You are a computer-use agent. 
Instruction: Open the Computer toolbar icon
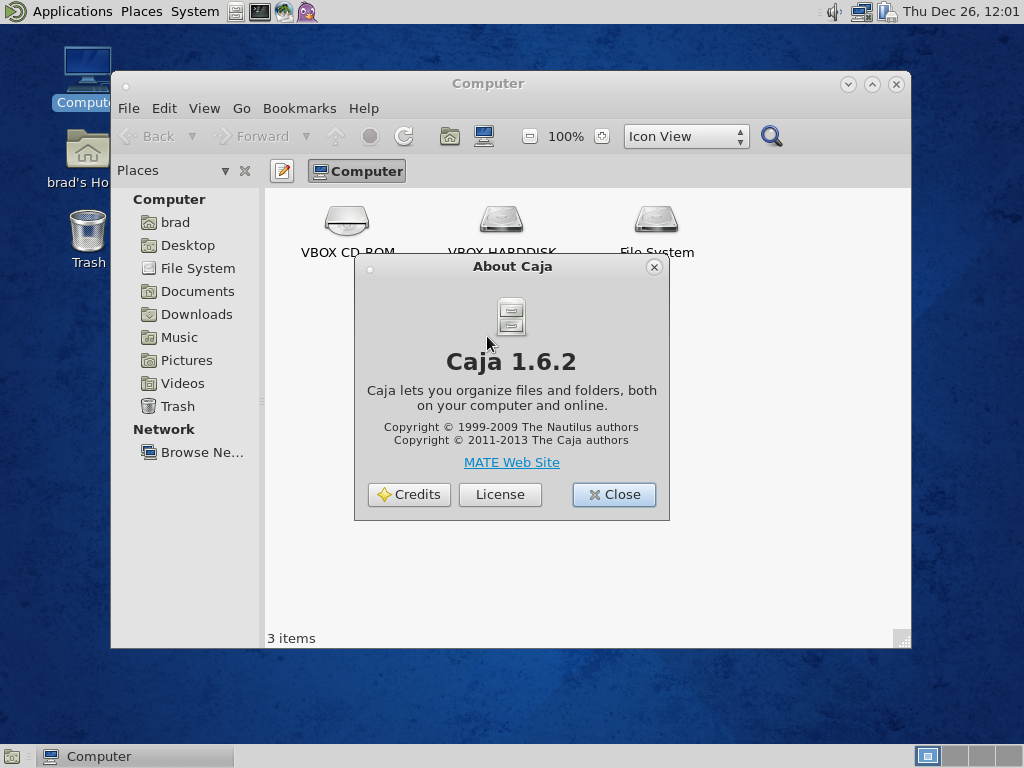pos(484,136)
